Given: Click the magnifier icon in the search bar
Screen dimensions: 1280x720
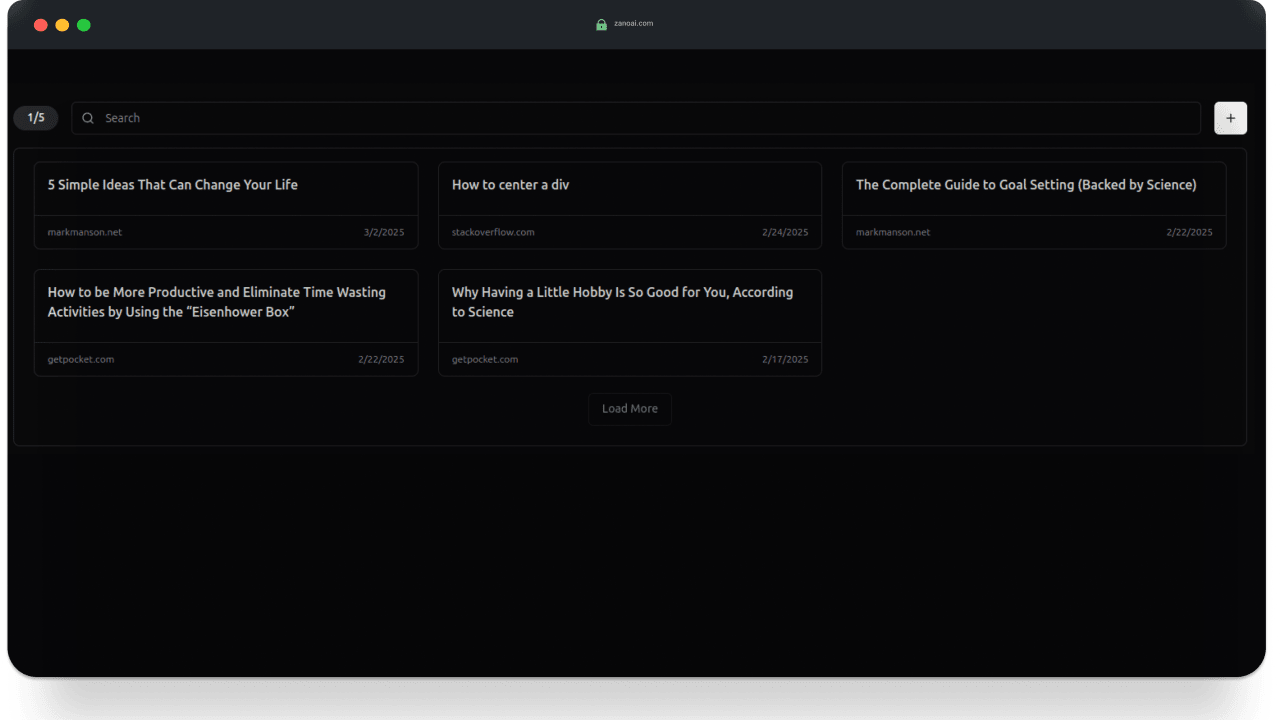Looking at the screenshot, I should point(88,118).
